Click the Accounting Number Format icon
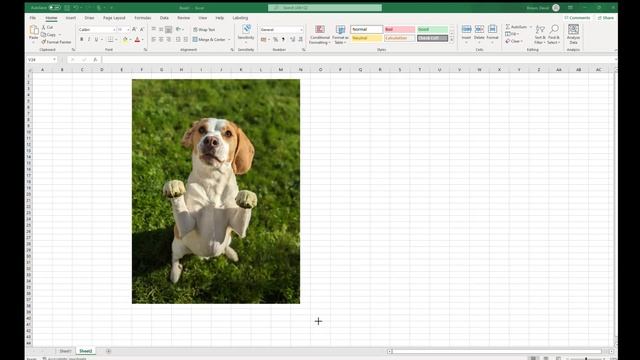The width and height of the screenshot is (640, 360). click(x=263, y=40)
